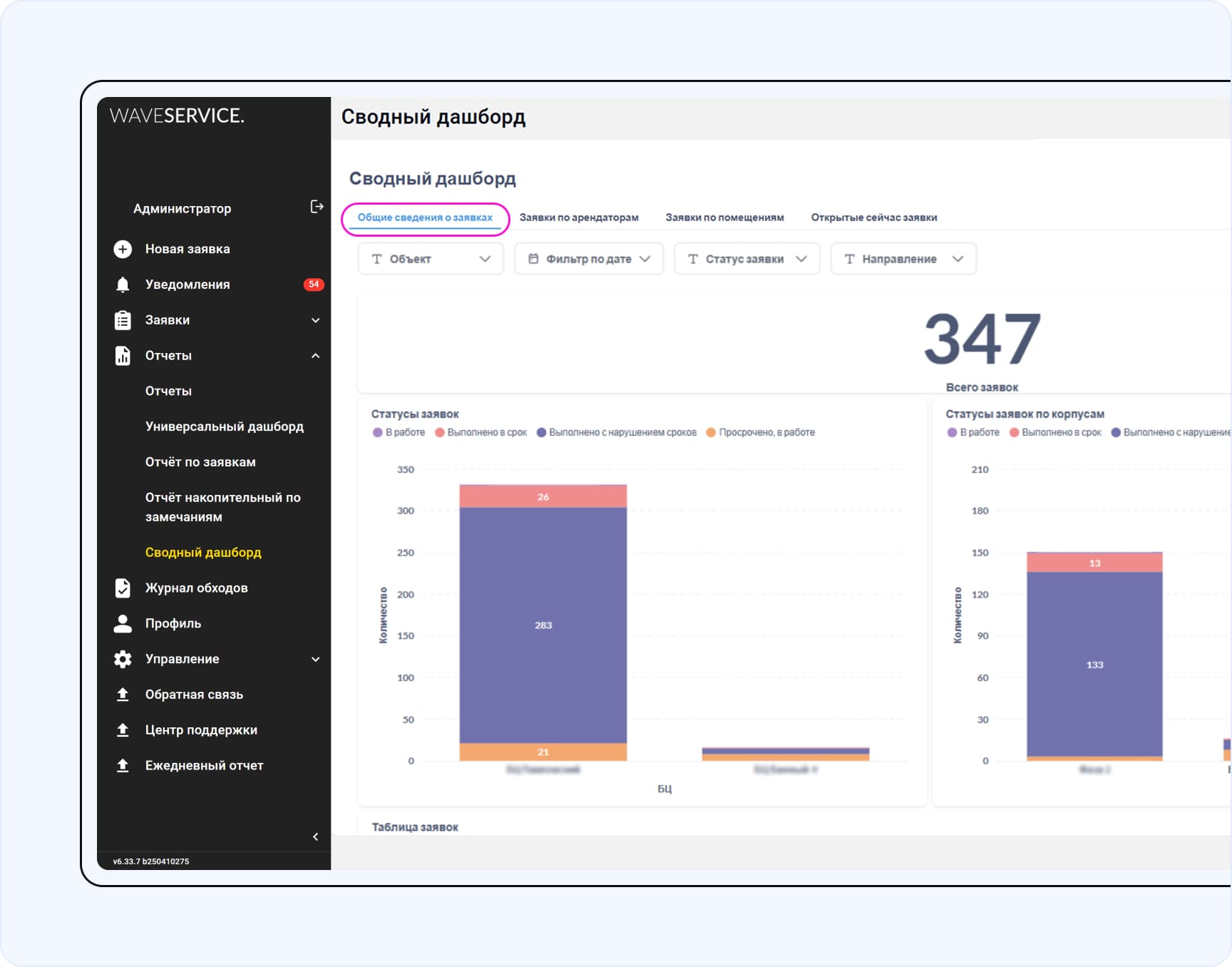Toggle 'В работе' legend in Статусы заявок

(x=399, y=432)
